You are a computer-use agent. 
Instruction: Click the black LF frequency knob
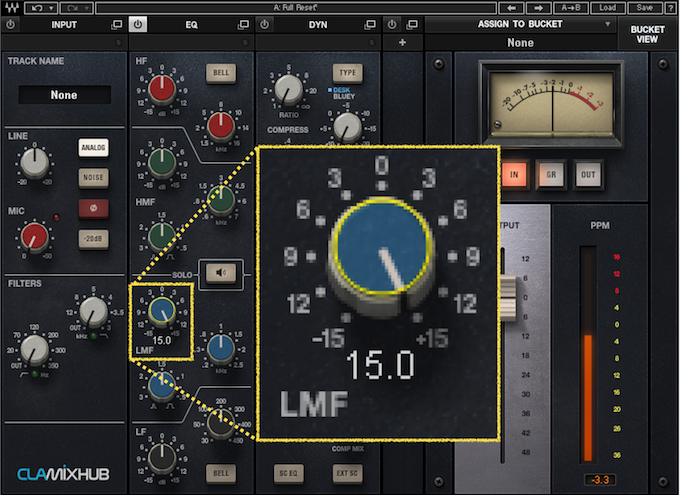pos(221,423)
